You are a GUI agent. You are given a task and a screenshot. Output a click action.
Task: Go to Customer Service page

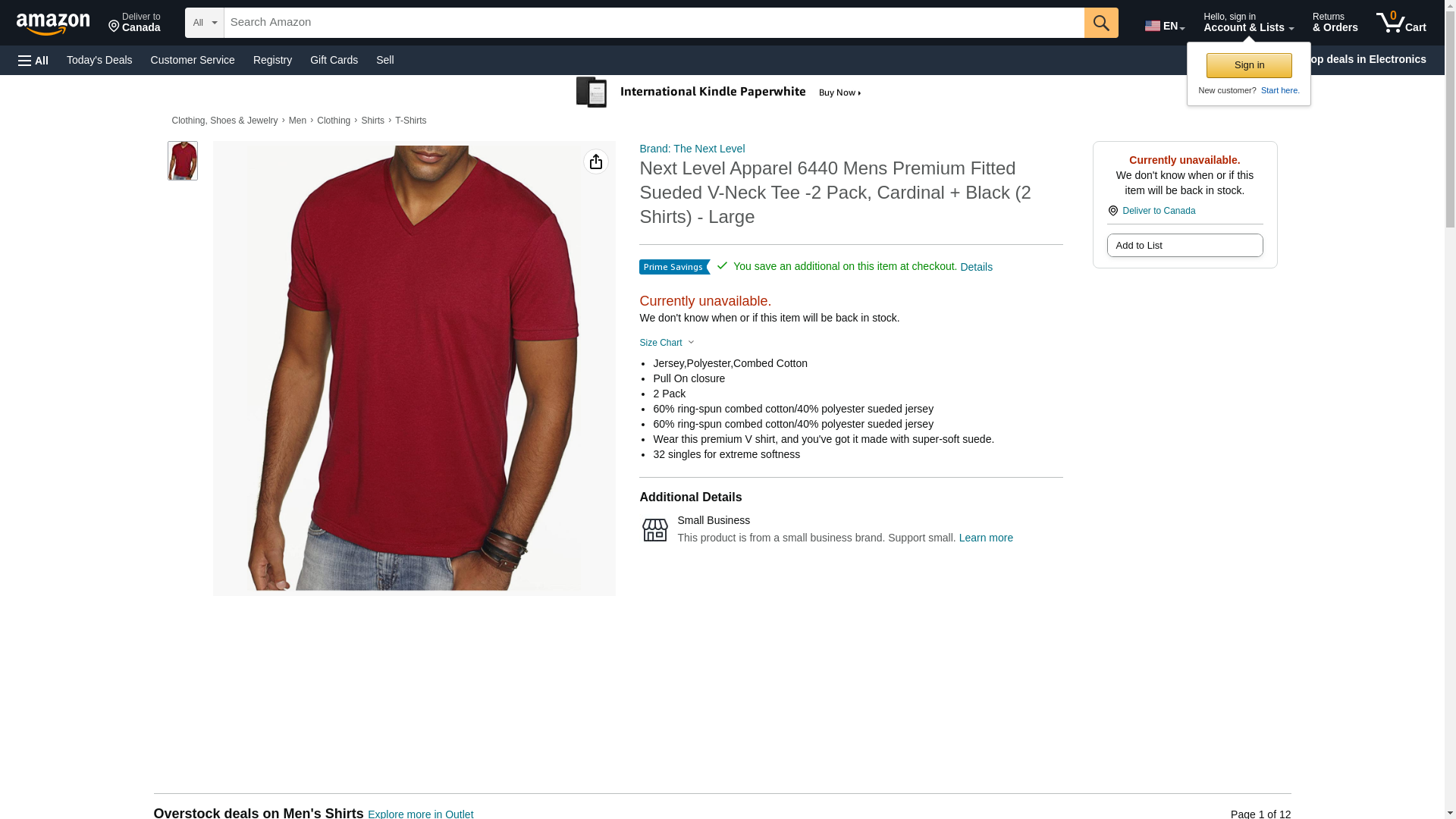point(193,60)
